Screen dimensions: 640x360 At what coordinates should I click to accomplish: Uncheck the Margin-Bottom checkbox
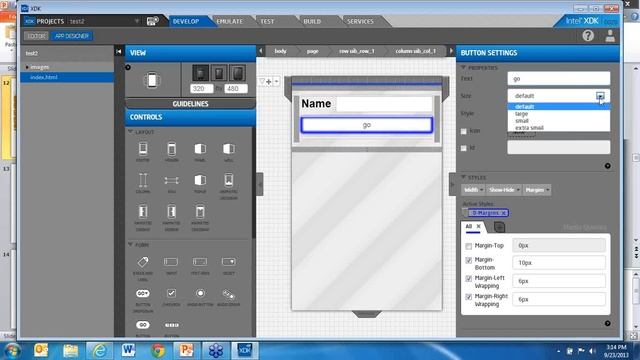[x=469, y=260]
